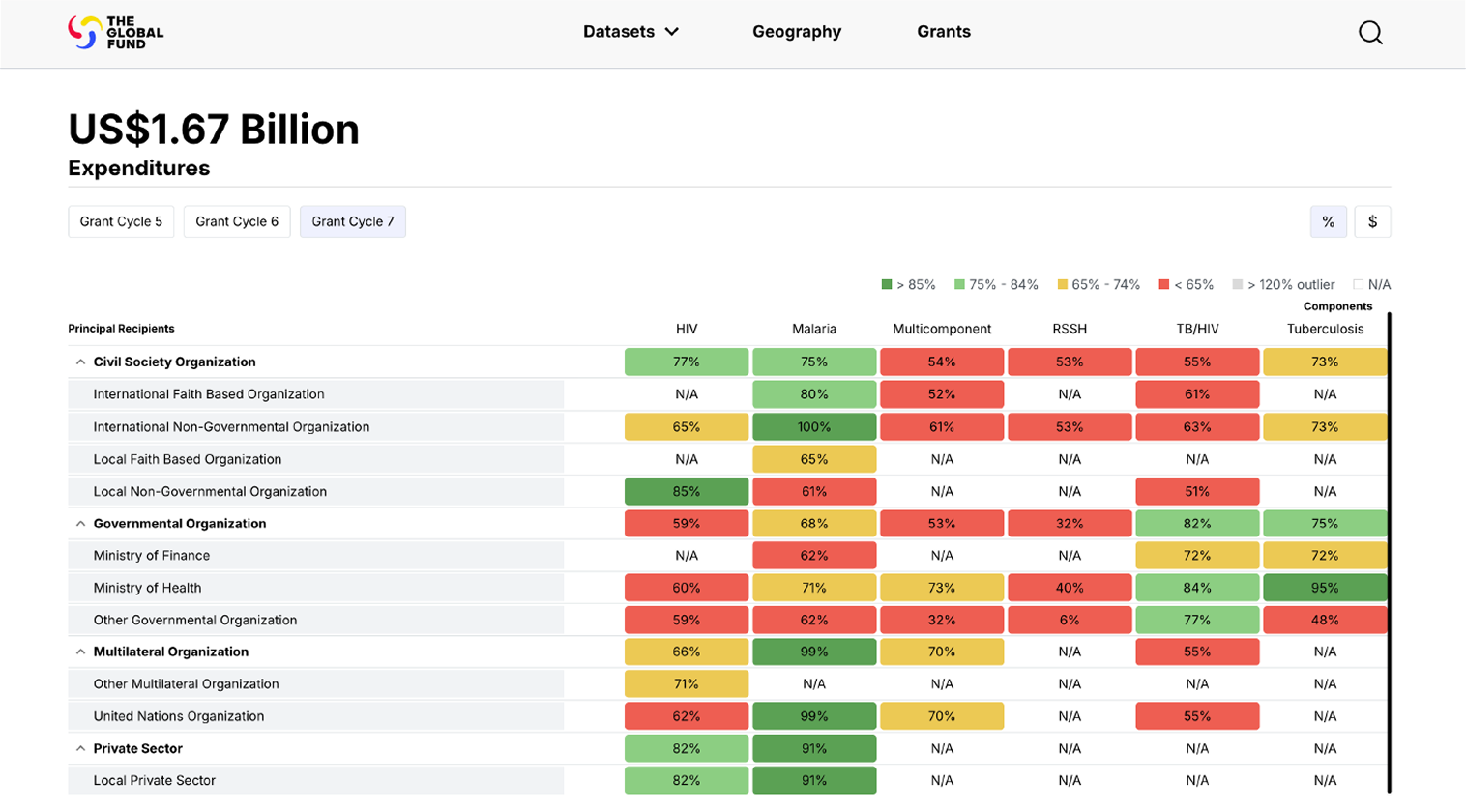
Task: Switch display to dollar view
Action: pos(1372,221)
